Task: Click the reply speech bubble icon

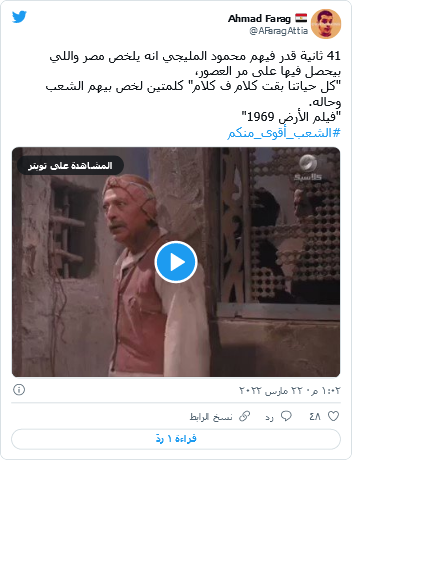Action: coord(286,416)
